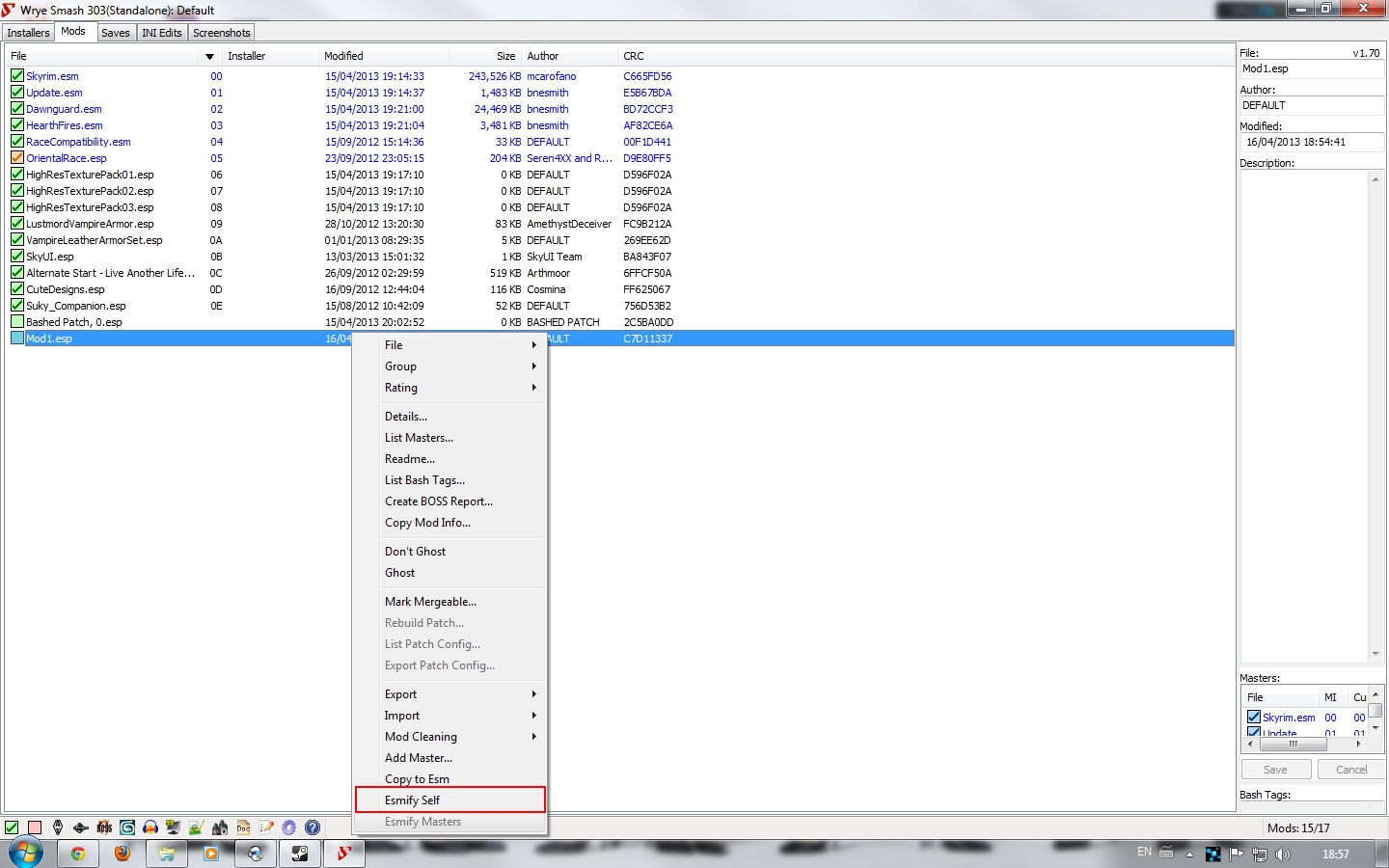Click the landscape paint editor launcher icon
The height and width of the screenshot is (868, 1389).
197,827
